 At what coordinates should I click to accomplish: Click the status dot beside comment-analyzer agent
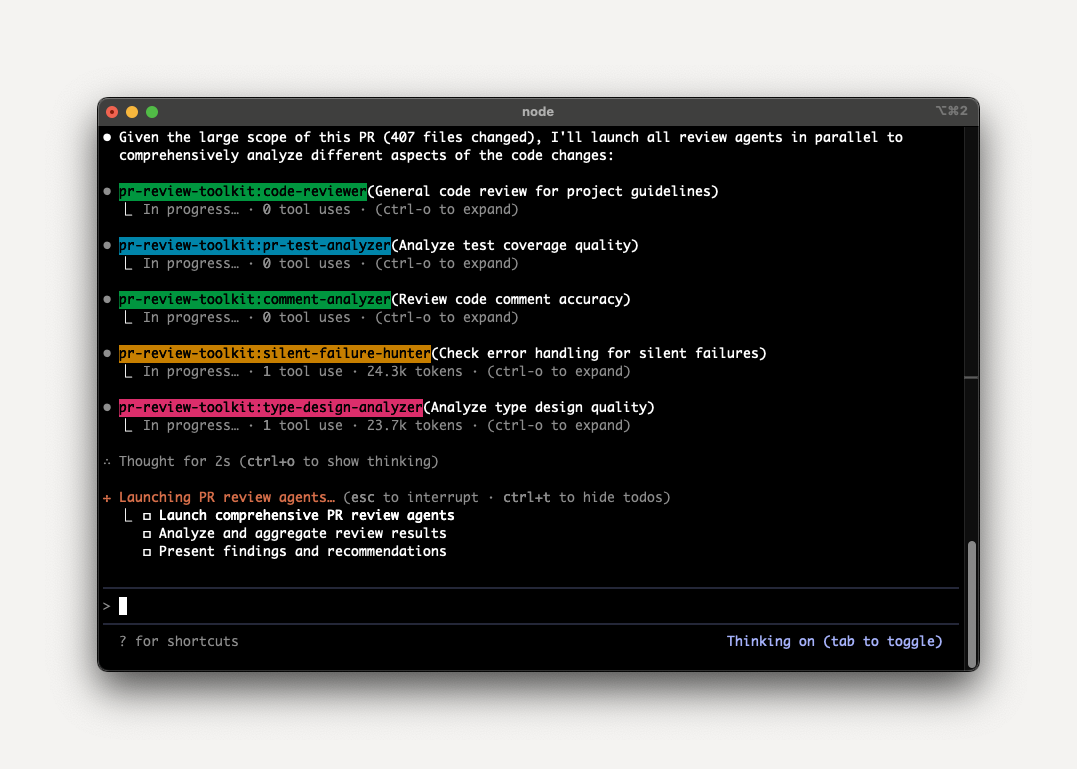point(108,298)
